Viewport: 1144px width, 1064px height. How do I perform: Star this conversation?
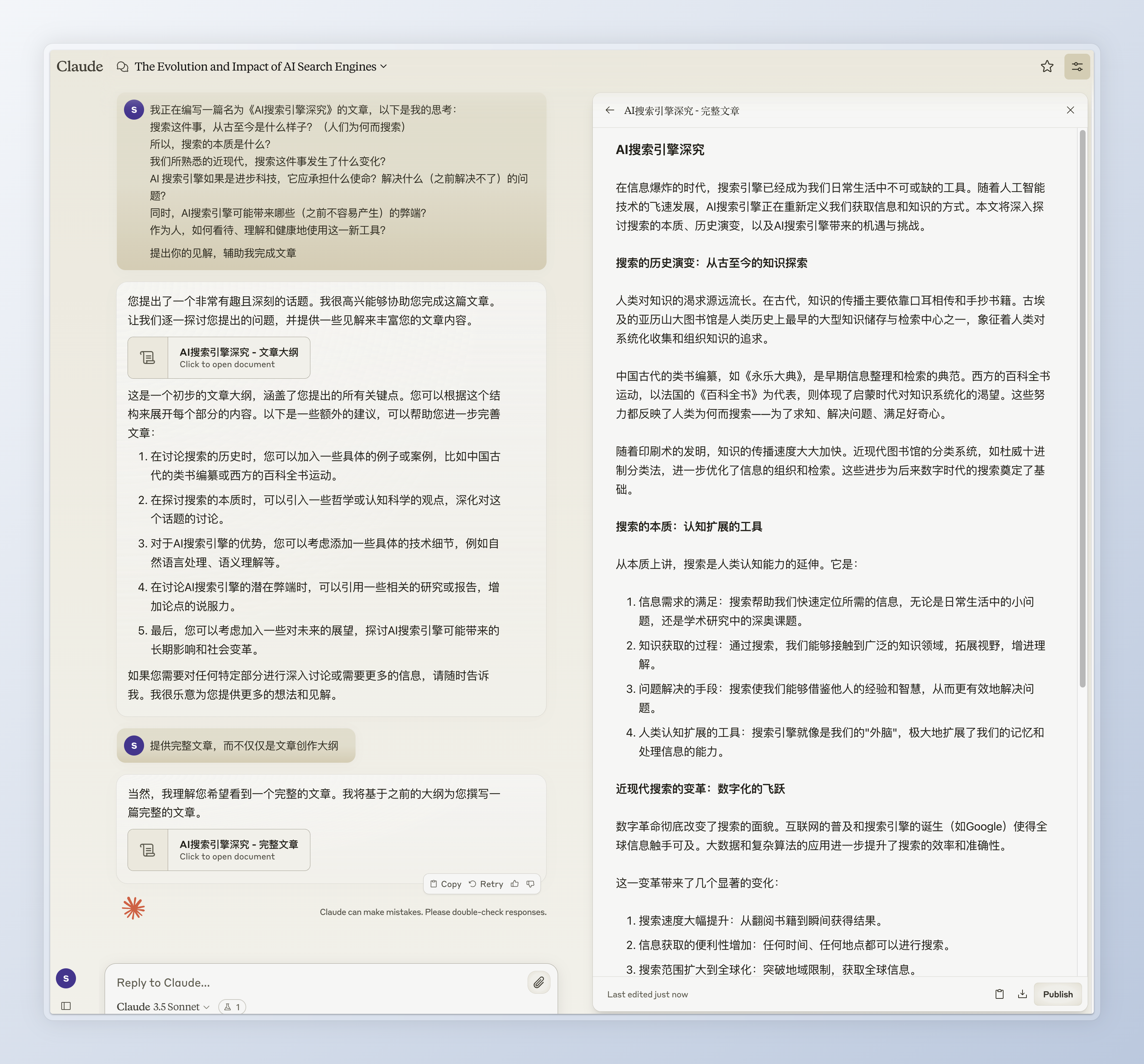[1047, 67]
